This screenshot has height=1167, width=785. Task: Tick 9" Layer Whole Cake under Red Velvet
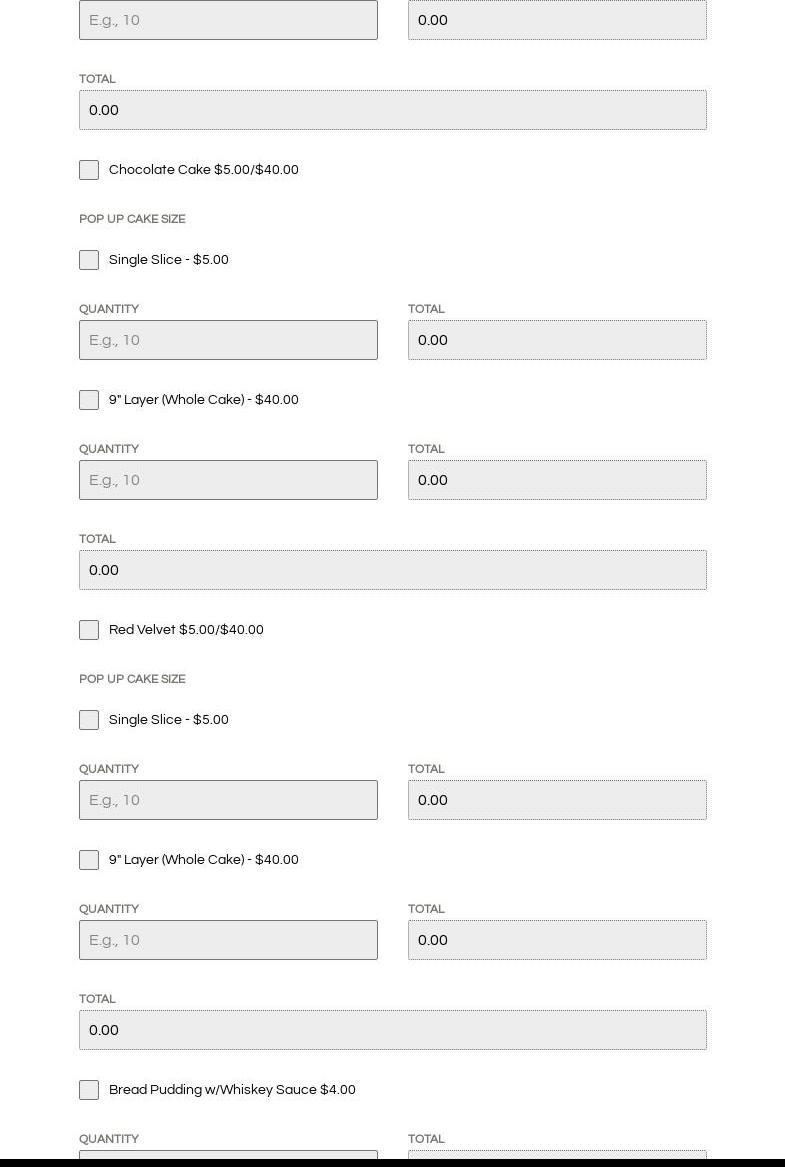point(89,860)
